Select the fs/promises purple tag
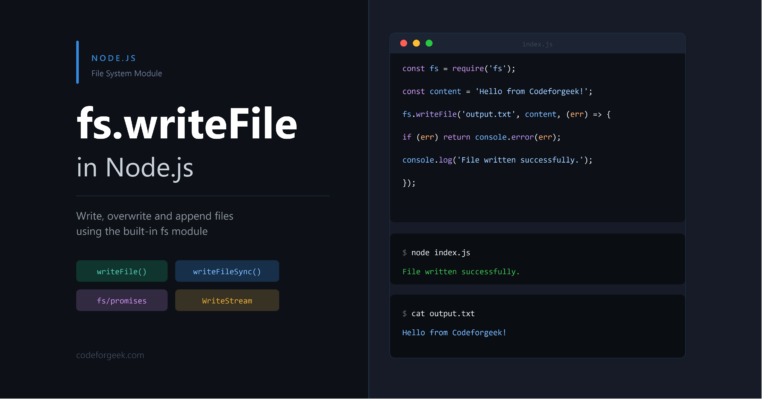 121,301
